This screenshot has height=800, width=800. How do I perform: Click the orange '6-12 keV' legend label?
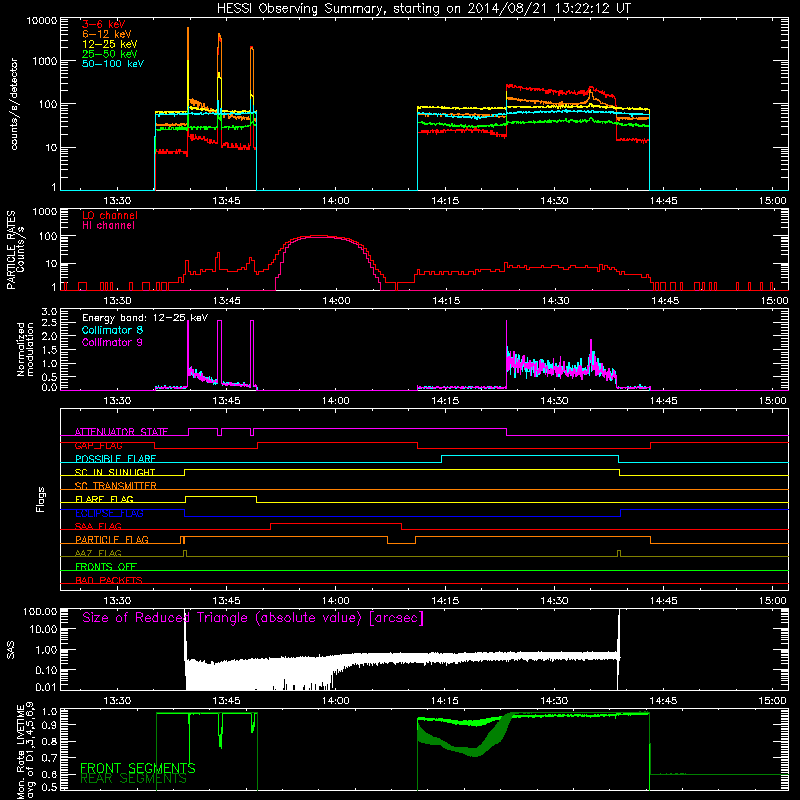[107, 34]
